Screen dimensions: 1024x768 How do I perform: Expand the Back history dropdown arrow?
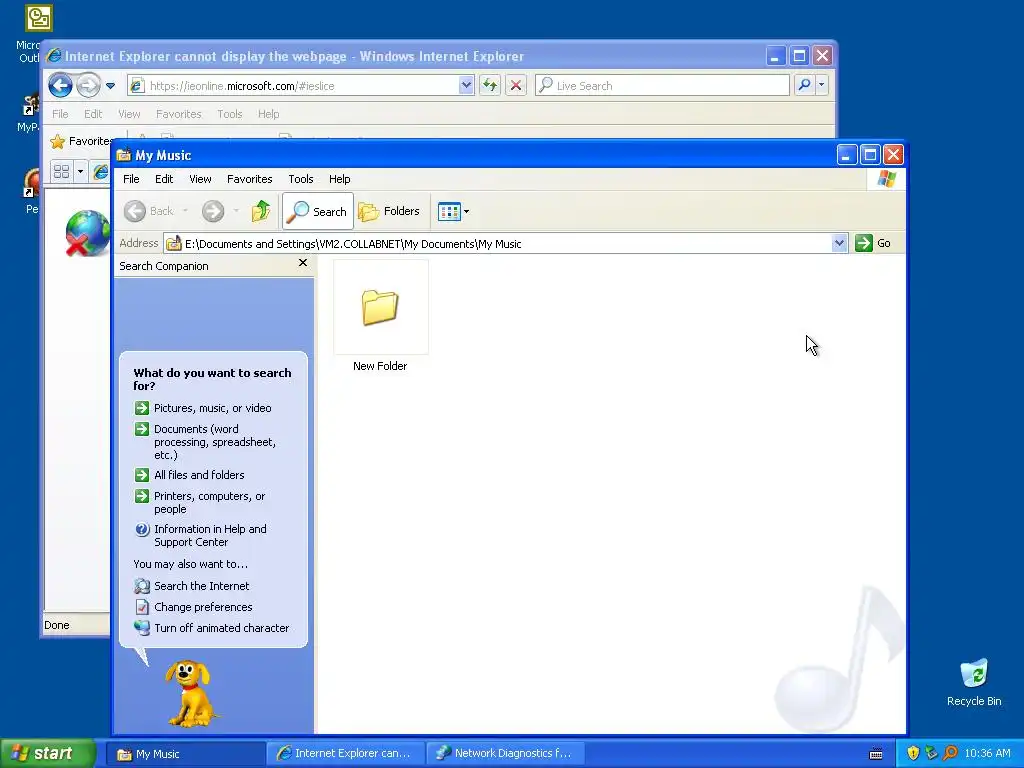pyautogui.click(x=185, y=211)
